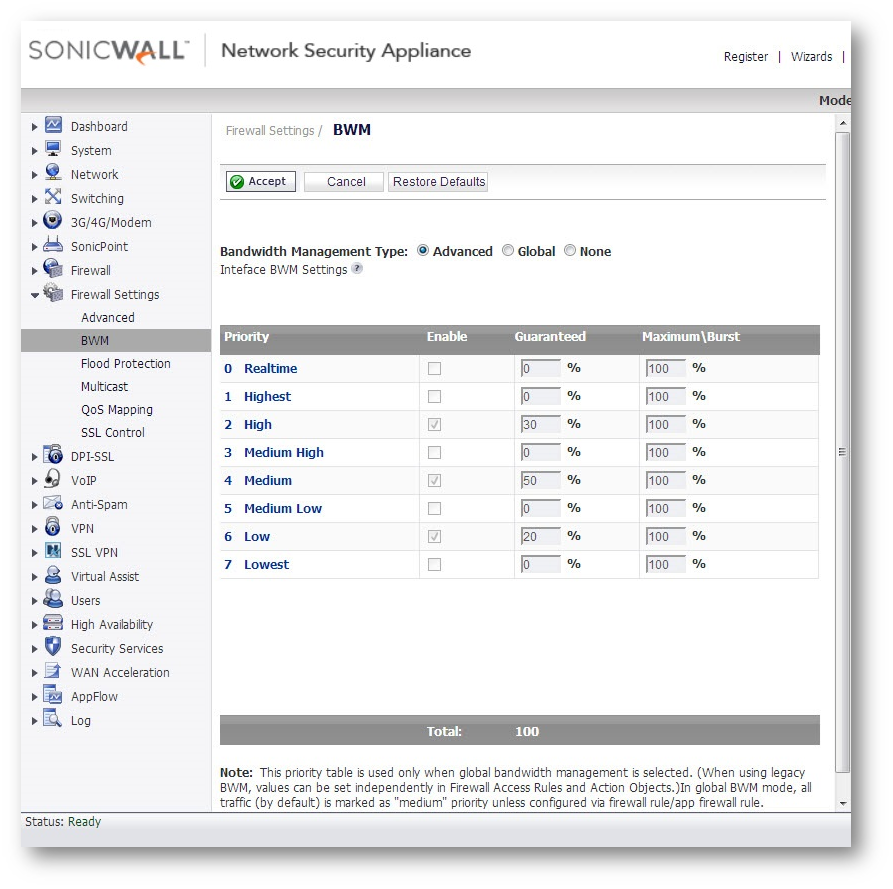This screenshot has height=889, width=893.
Task: Select the None bandwidth management radio button
Action: tap(570, 251)
